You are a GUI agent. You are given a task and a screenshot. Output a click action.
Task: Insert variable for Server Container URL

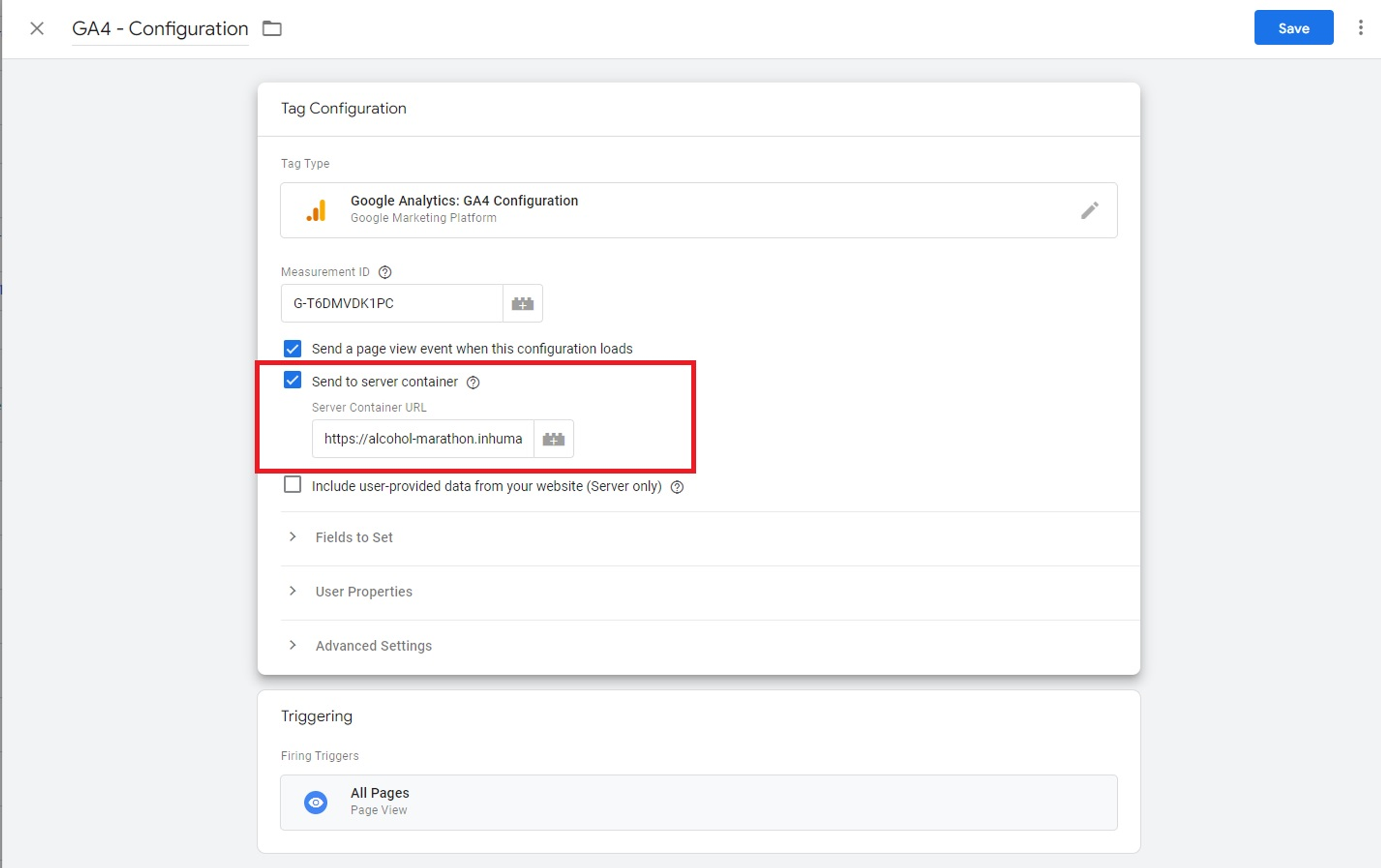click(553, 439)
